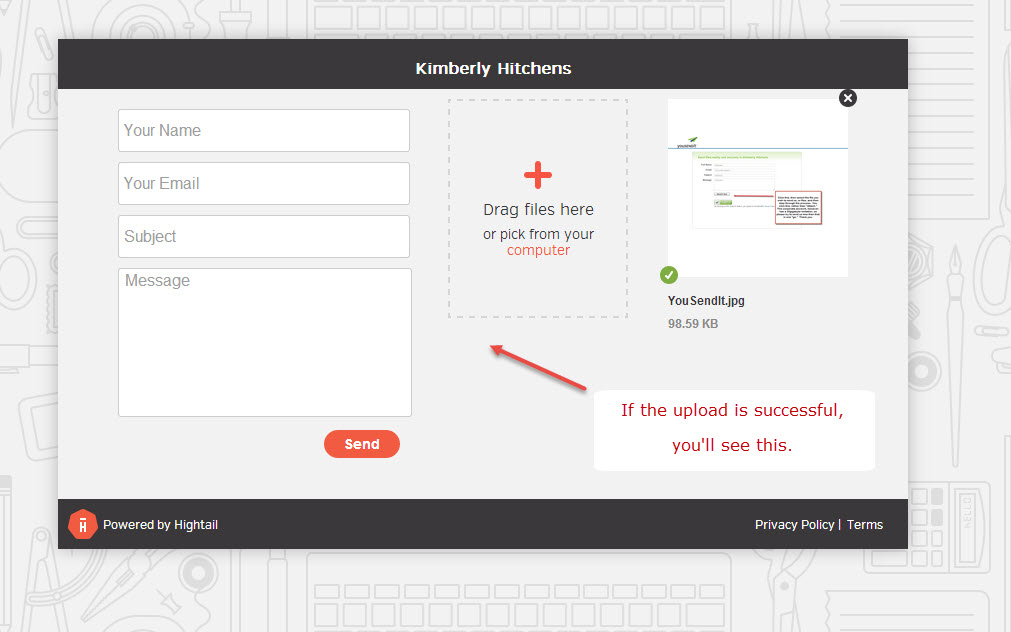The image size is (1011, 632).
Task: Open the Privacy Policy link
Action: pyautogui.click(x=794, y=525)
